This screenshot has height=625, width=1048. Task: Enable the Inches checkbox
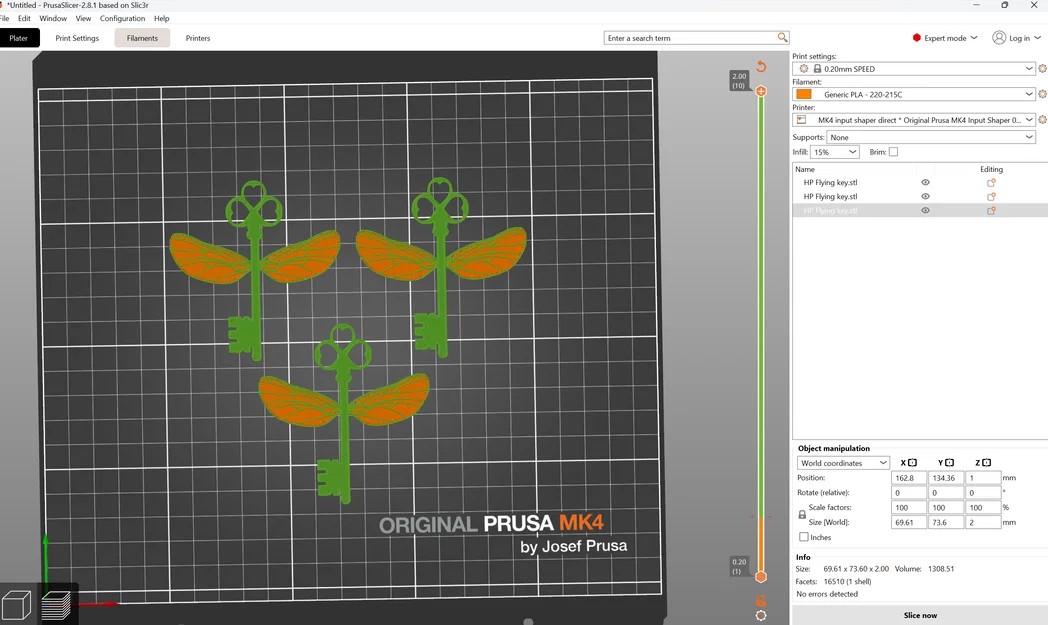click(x=803, y=537)
